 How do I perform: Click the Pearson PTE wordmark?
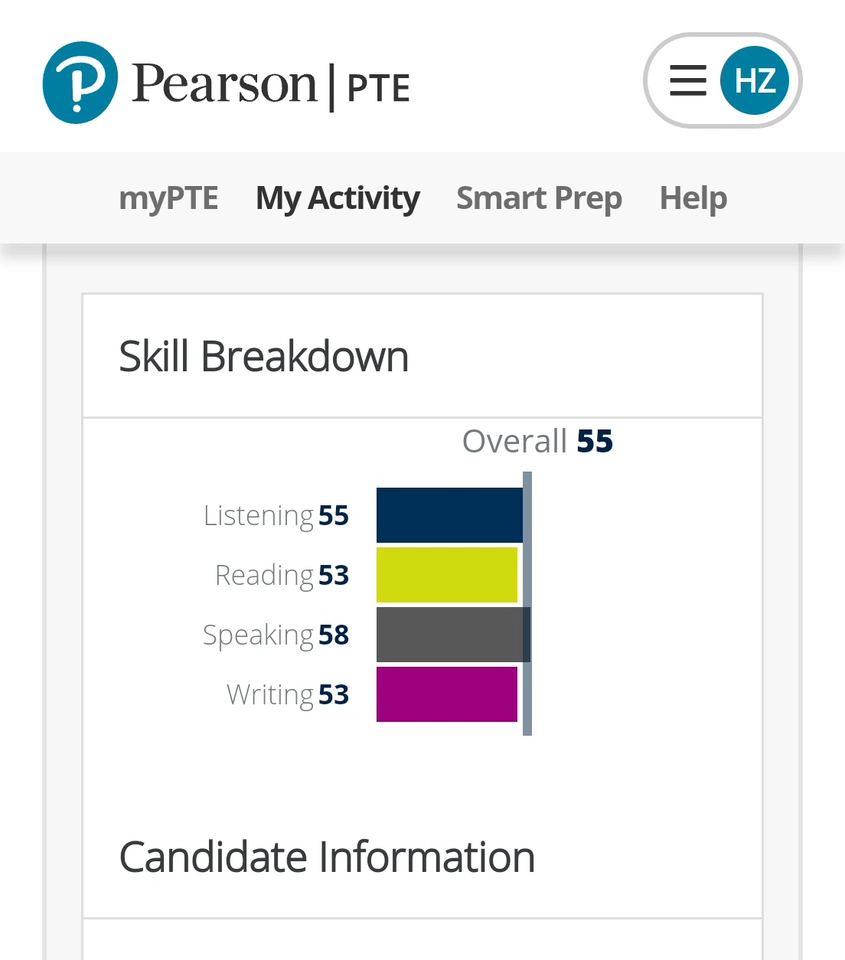click(271, 84)
